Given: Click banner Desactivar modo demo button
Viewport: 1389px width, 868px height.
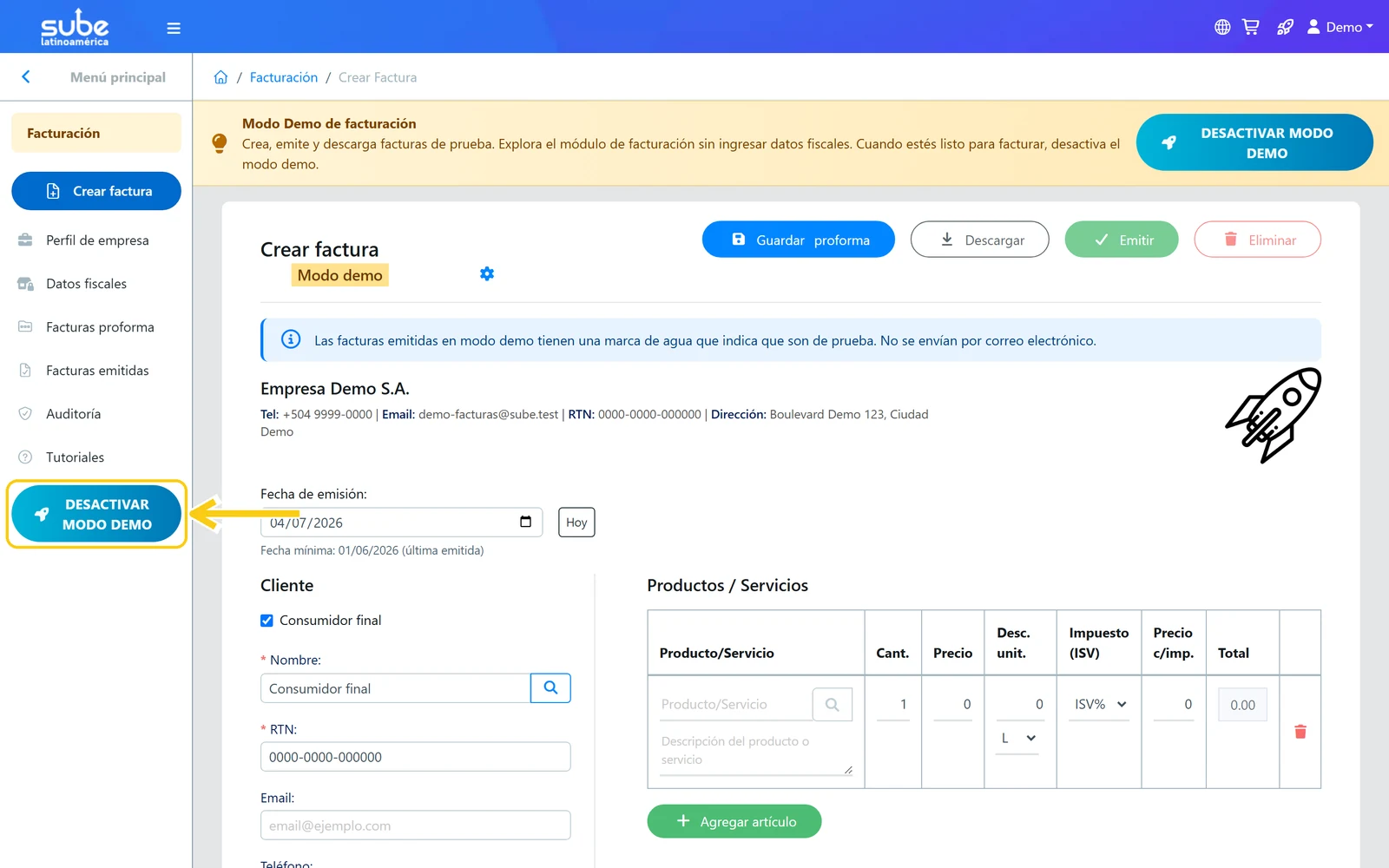Looking at the screenshot, I should pos(1254,142).
